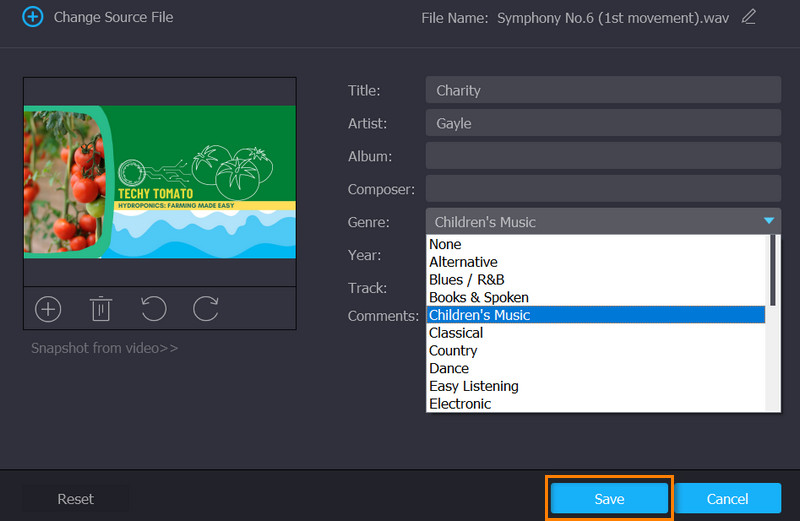
Task: Reset all metadata fields
Action: tap(76, 498)
